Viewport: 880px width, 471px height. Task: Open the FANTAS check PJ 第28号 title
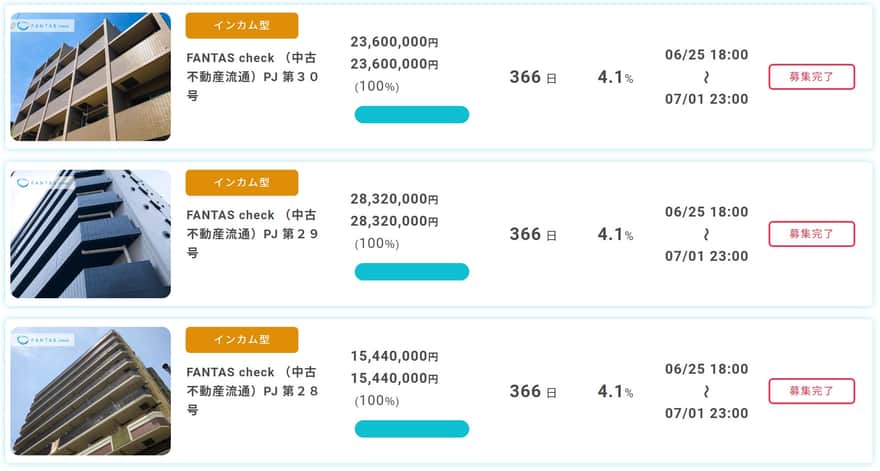[x=253, y=391]
